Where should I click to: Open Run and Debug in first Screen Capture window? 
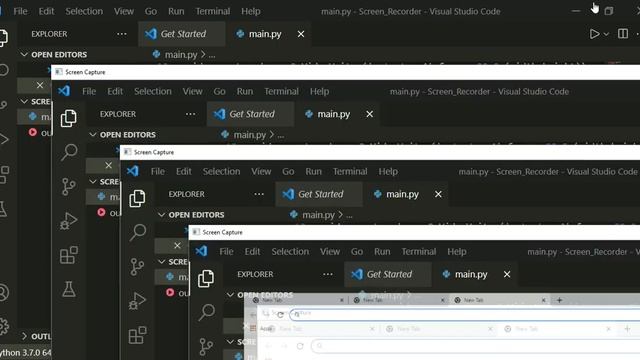(69, 221)
